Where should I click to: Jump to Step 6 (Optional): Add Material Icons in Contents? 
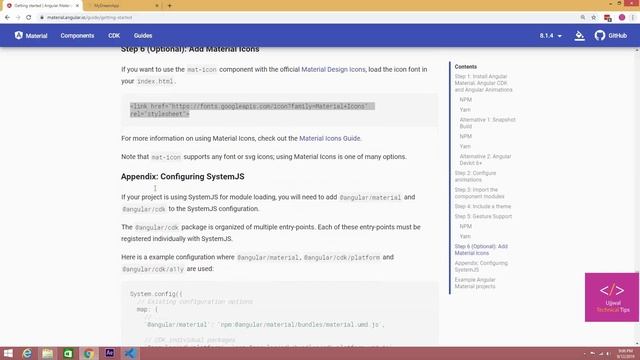(481, 250)
